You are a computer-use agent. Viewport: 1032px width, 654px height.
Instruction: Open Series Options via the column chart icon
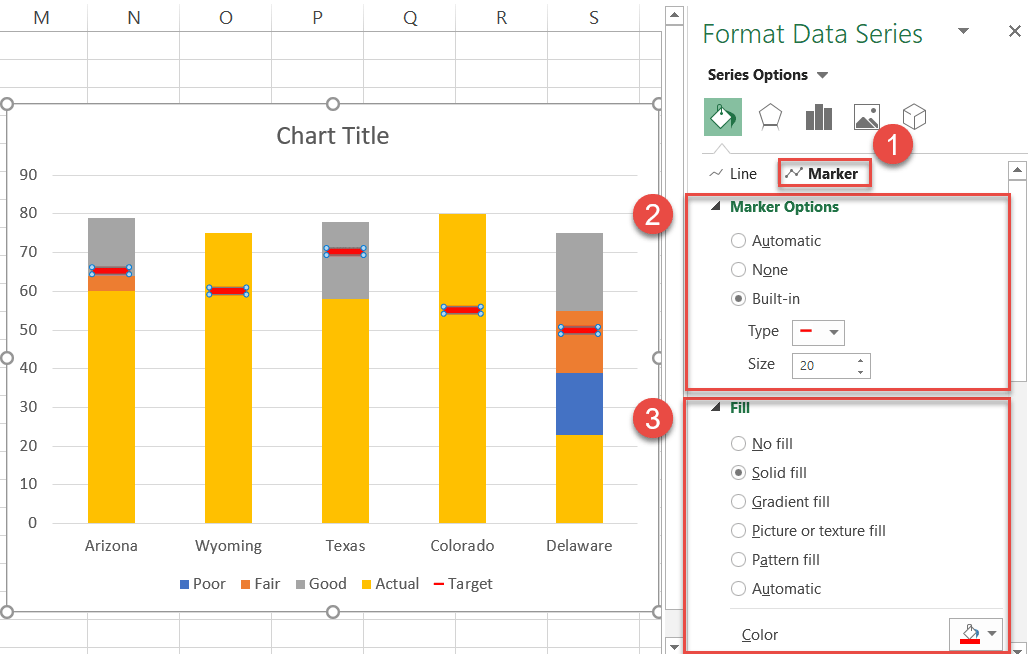click(x=818, y=117)
